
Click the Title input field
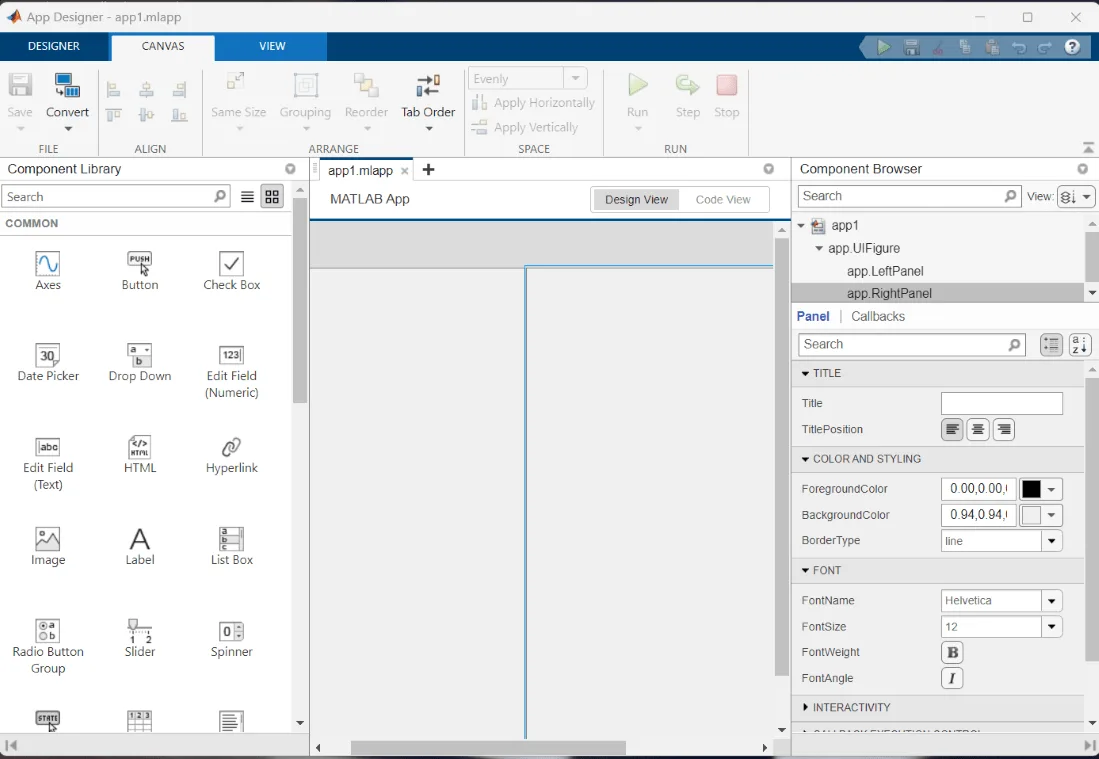pos(1002,404)
